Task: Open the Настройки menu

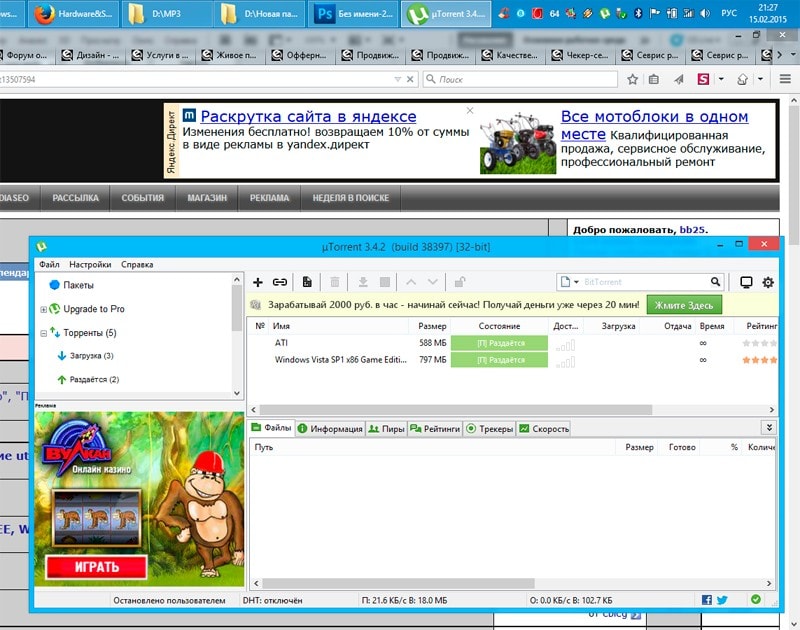Action: (90, 264)
